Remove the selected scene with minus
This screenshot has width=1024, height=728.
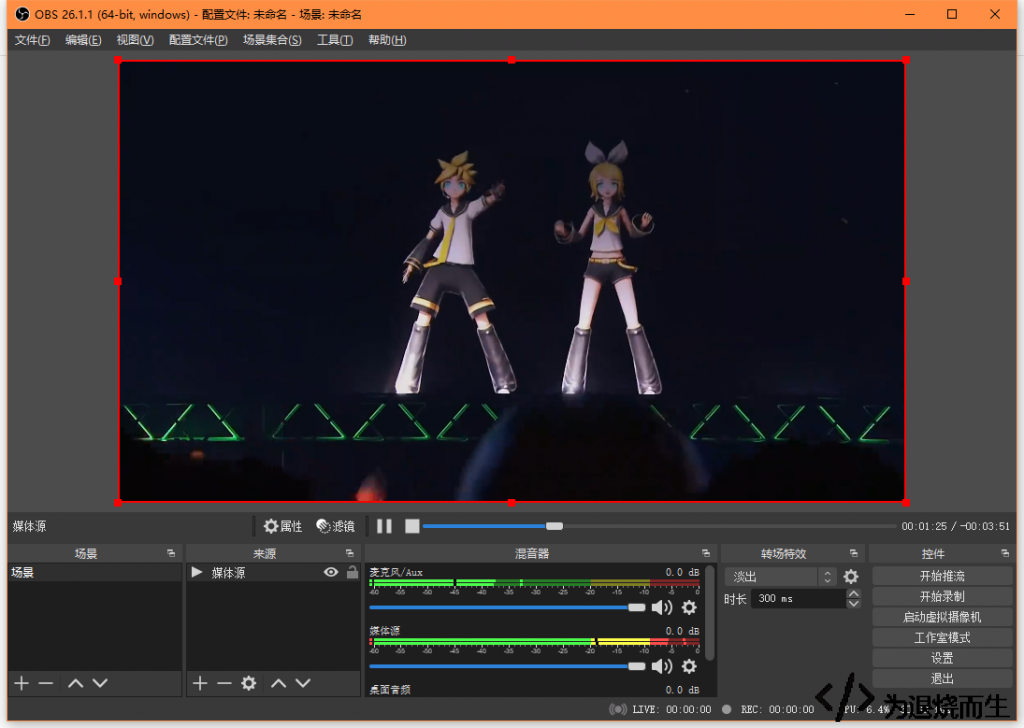pos(46,684)
